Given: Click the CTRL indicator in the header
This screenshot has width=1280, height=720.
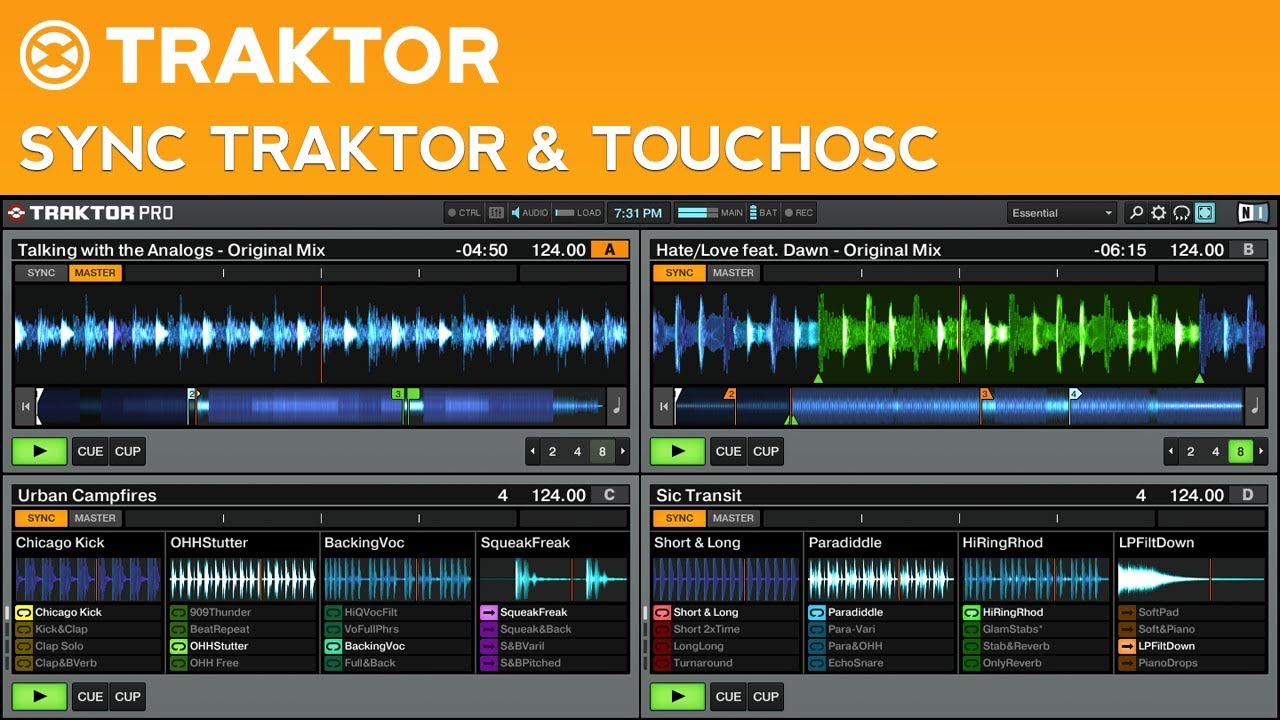Looking at the screenshot, I should 464,213.
